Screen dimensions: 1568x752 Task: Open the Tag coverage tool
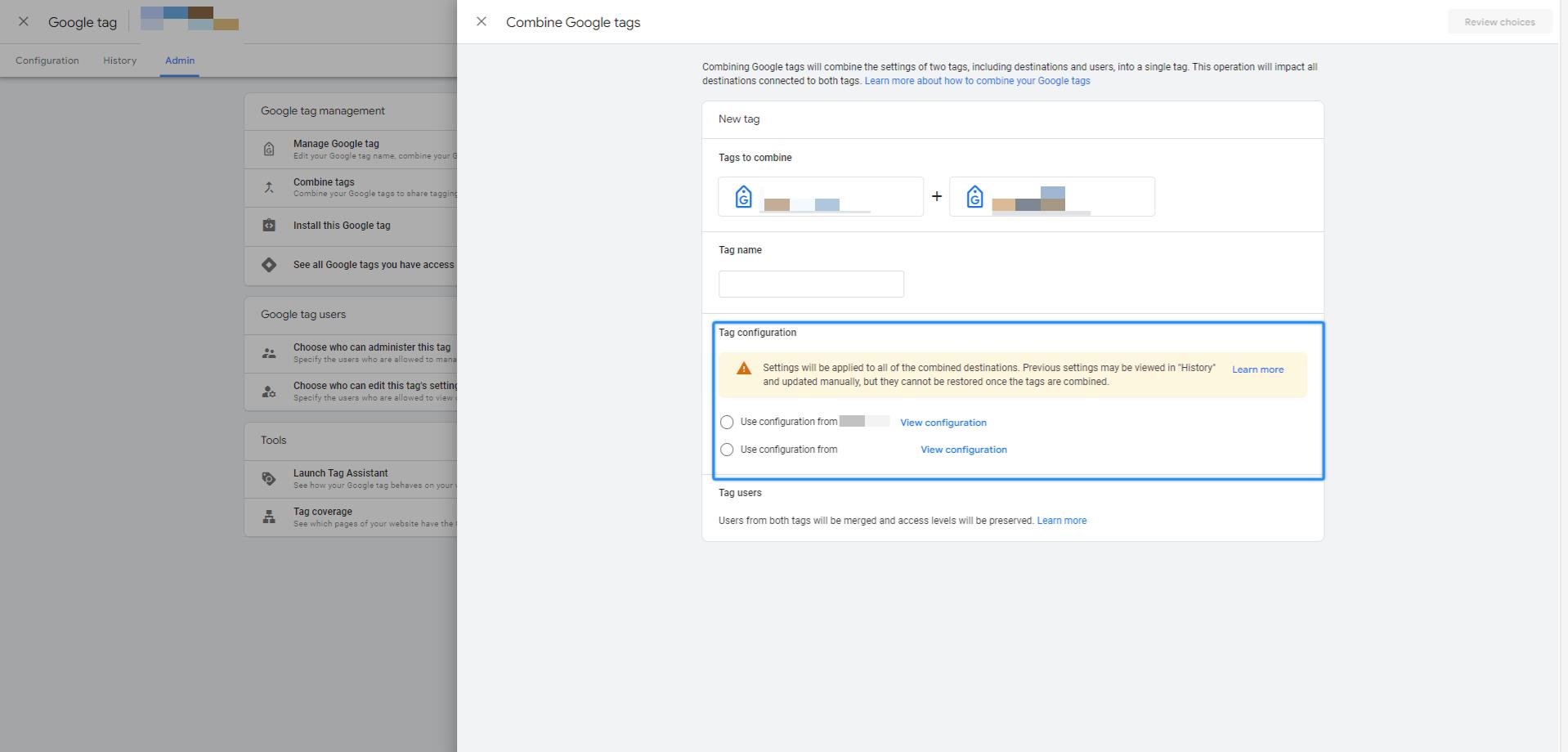click(351, 518)
